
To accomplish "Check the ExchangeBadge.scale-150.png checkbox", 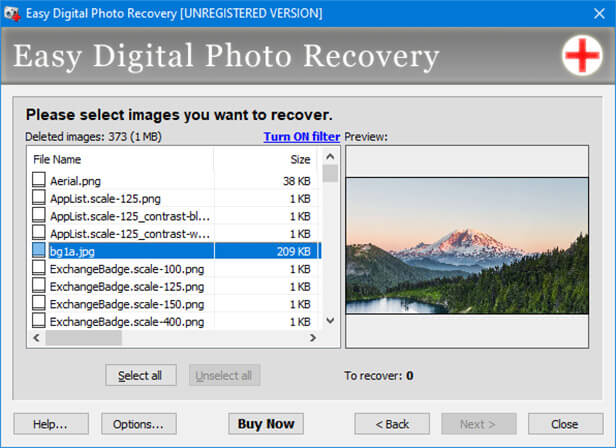I will 38,303.
